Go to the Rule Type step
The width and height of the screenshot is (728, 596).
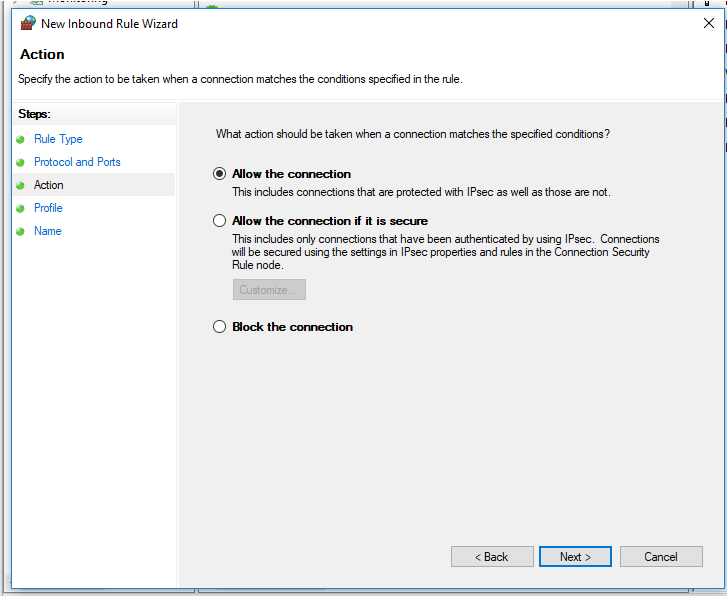58,139
